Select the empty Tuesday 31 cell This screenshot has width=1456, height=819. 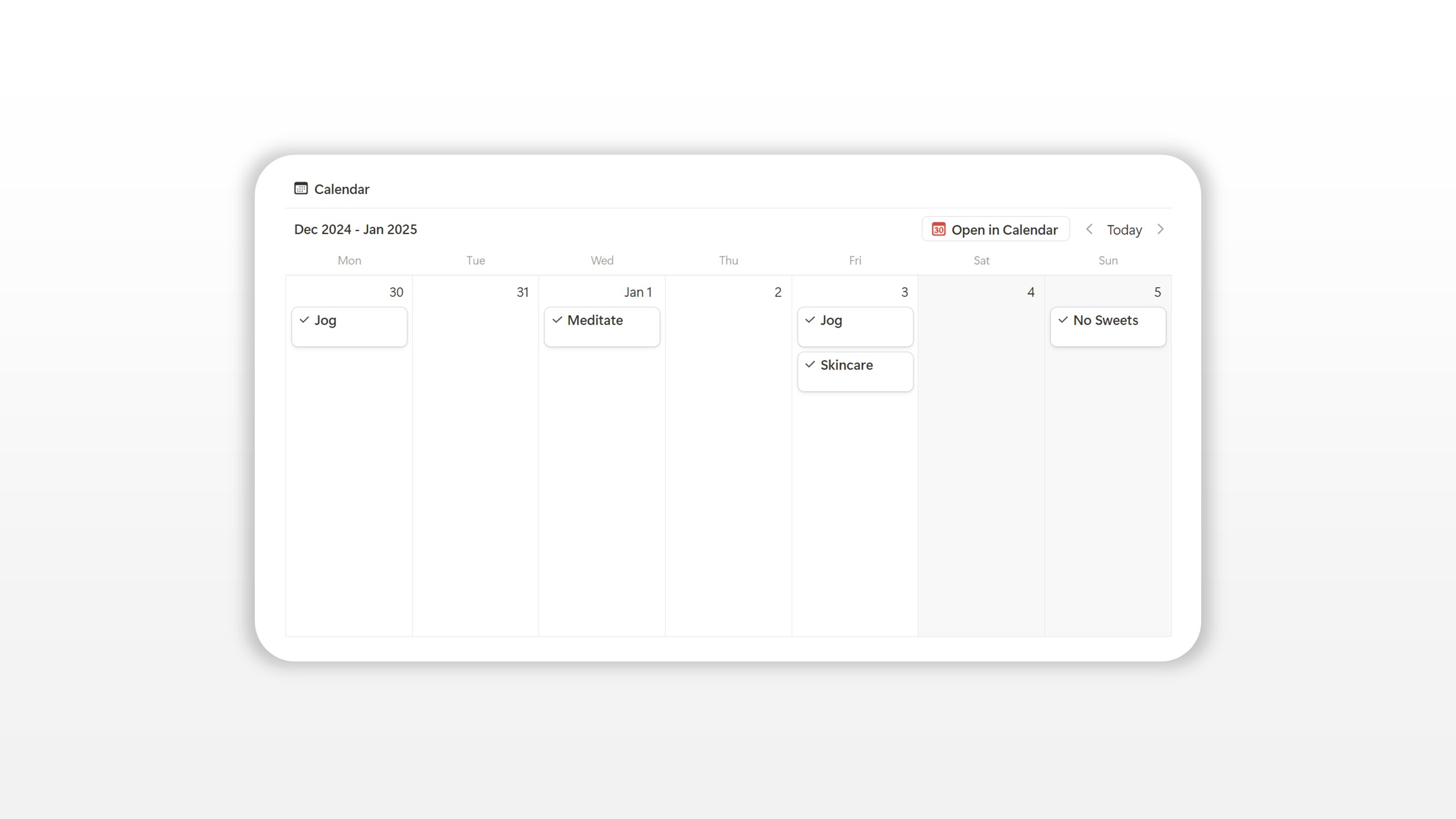pyautogui.click(x=475, y=455)
